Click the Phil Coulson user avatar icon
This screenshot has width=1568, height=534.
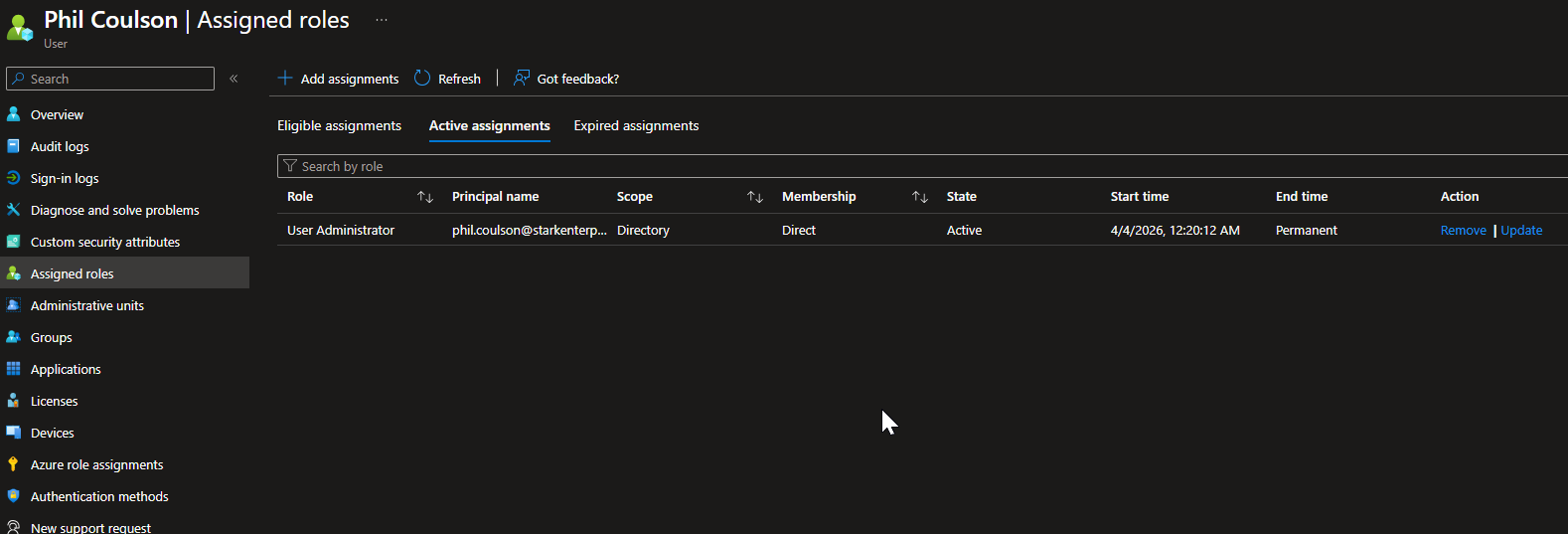click(x=19, y=28)
